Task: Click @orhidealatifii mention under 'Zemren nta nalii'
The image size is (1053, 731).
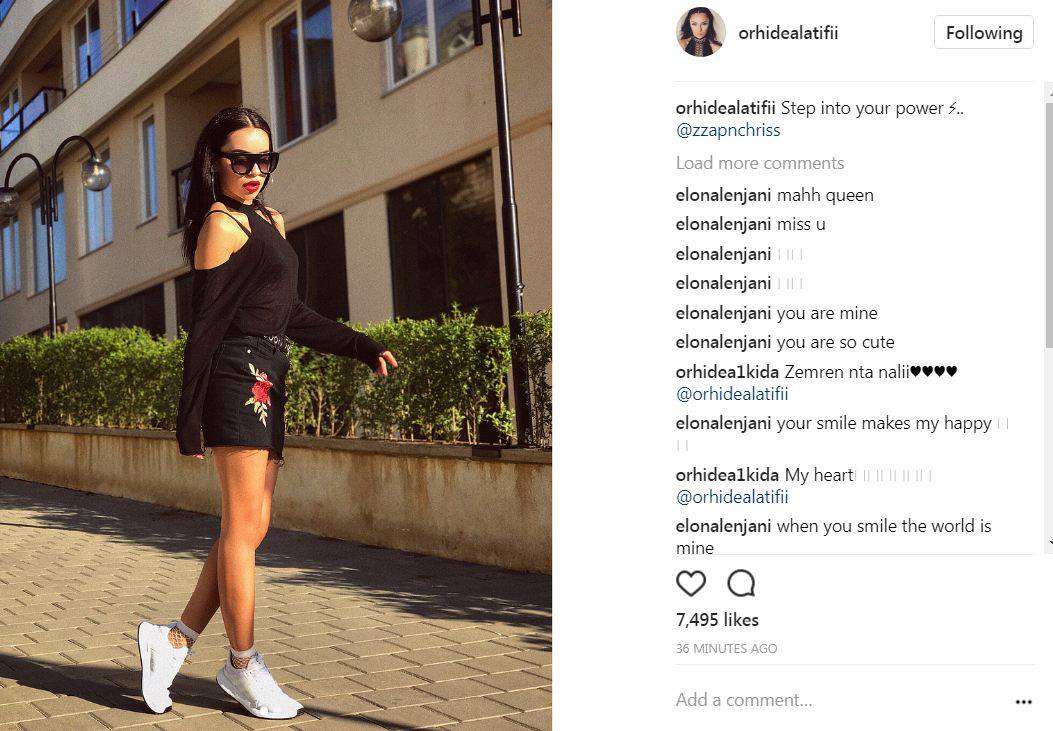Action: 732,394
